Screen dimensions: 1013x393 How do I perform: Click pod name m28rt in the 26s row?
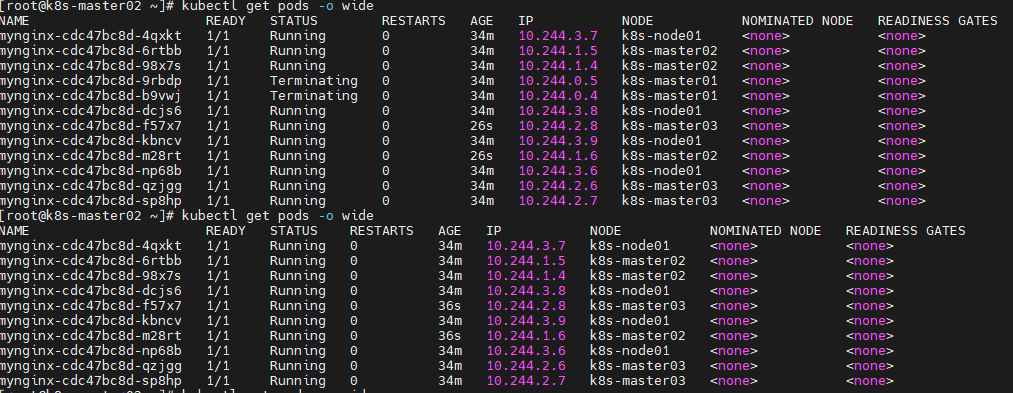click(90, 156)
